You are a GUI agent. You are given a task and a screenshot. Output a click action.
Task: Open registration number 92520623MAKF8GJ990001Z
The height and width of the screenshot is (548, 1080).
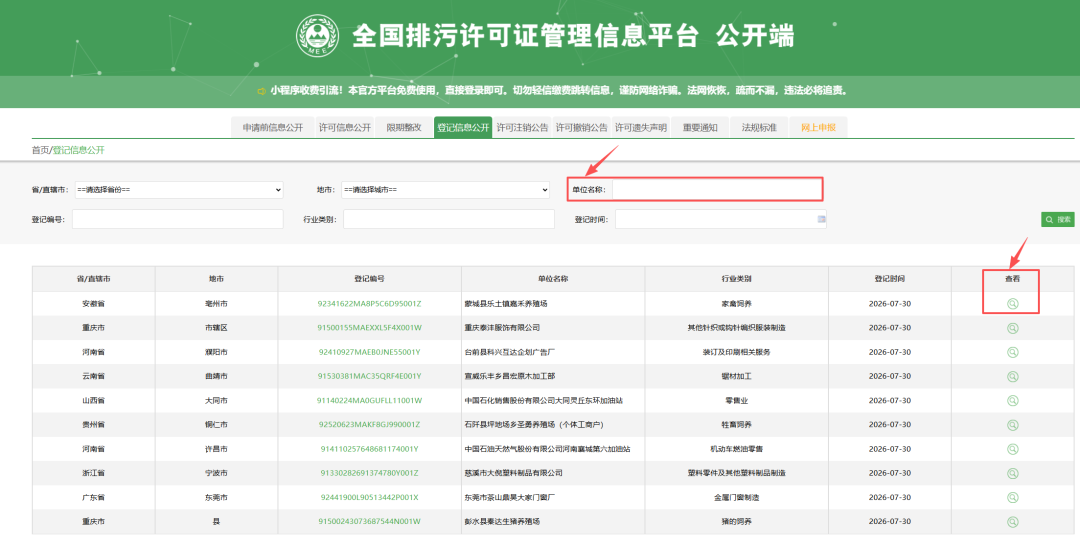coord(369,425)
